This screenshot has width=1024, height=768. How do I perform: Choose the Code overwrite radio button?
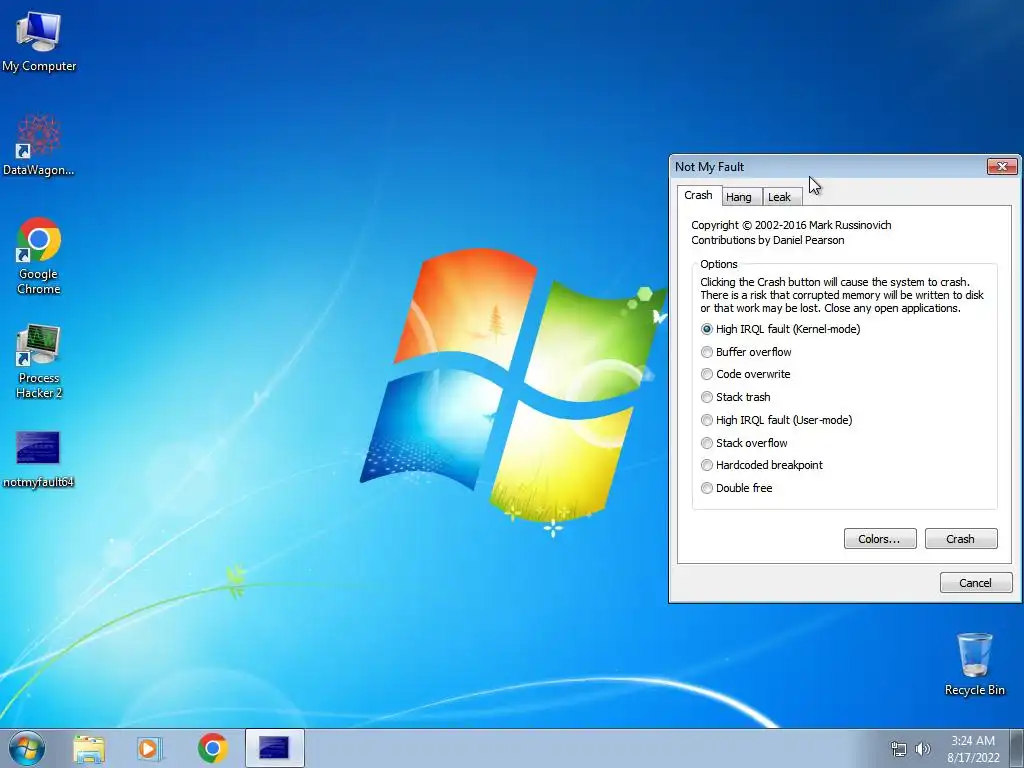click(x=745, y=374)
